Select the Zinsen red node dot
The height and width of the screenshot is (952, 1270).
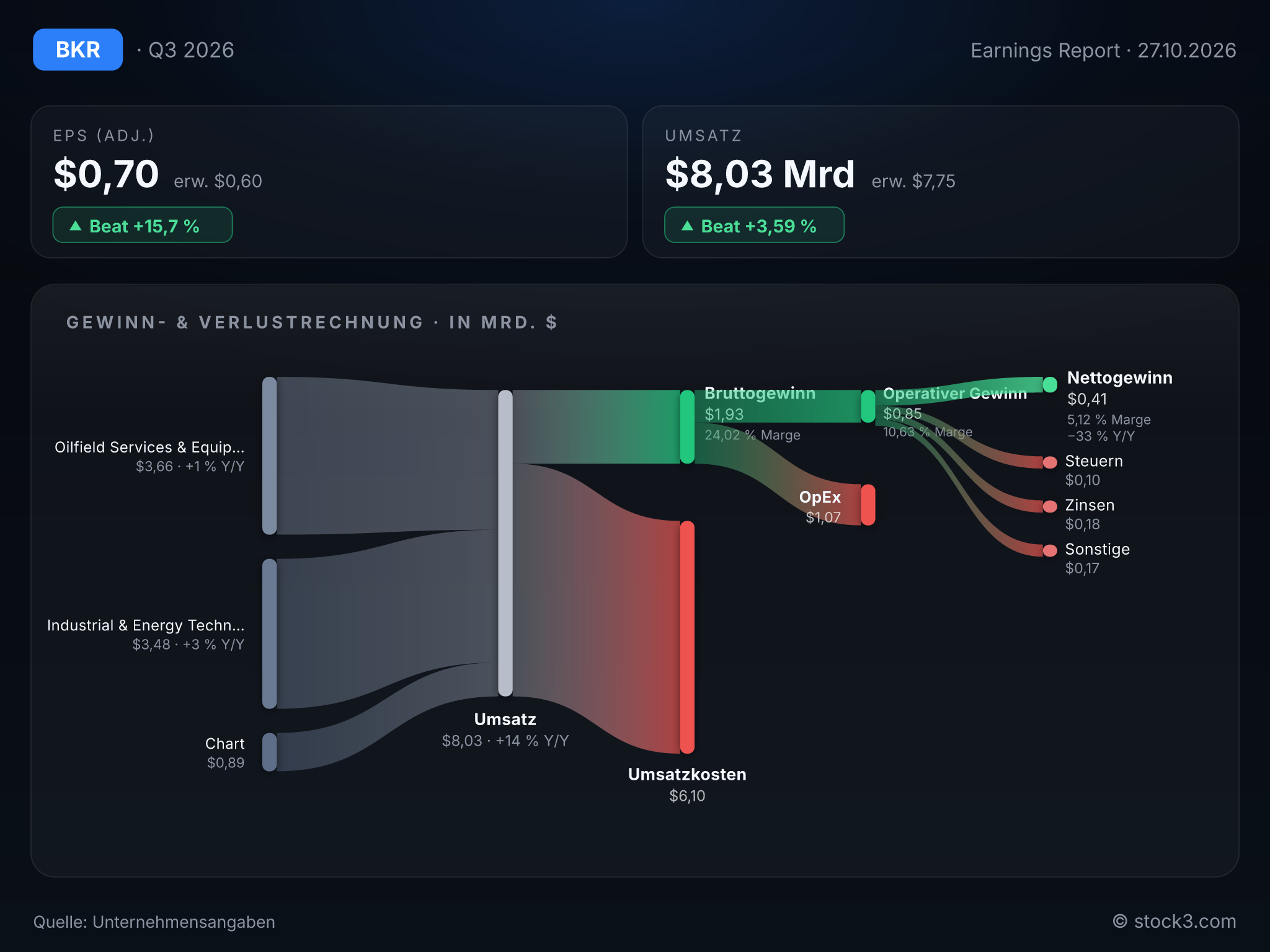1050,506
